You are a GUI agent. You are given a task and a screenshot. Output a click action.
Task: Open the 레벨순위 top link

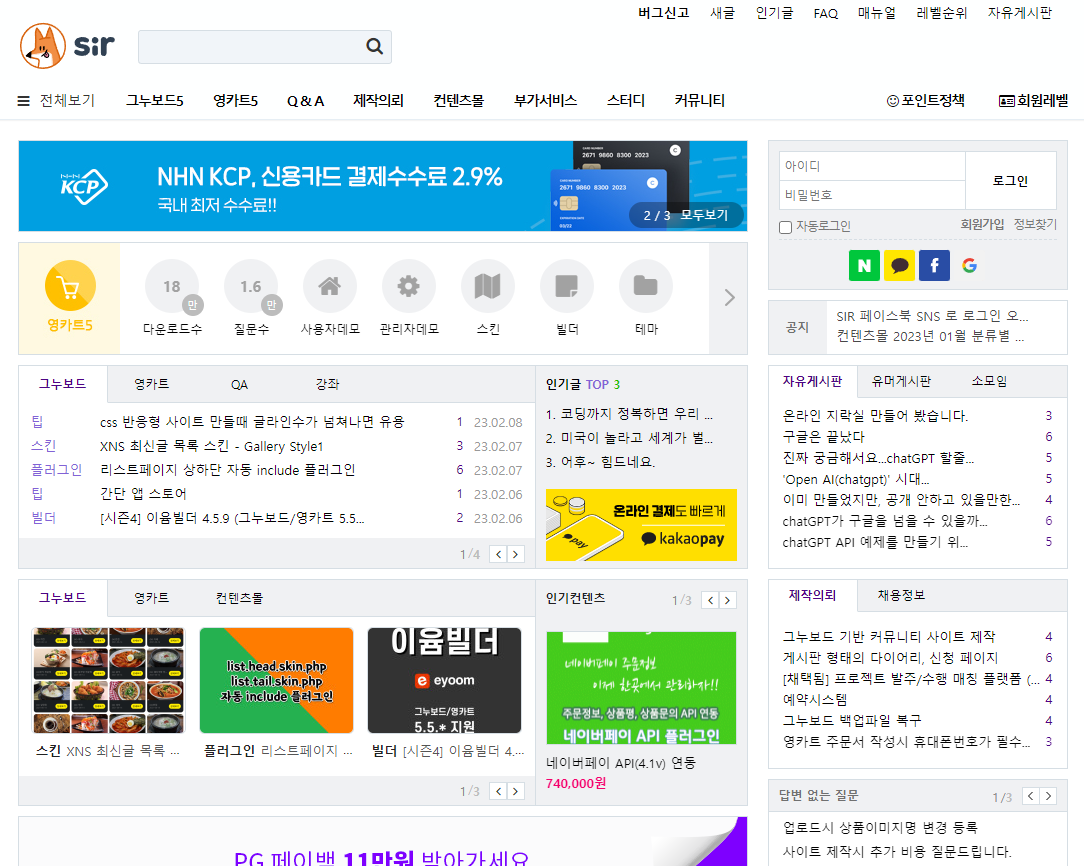pyautogui.click(x=942, y=13)
